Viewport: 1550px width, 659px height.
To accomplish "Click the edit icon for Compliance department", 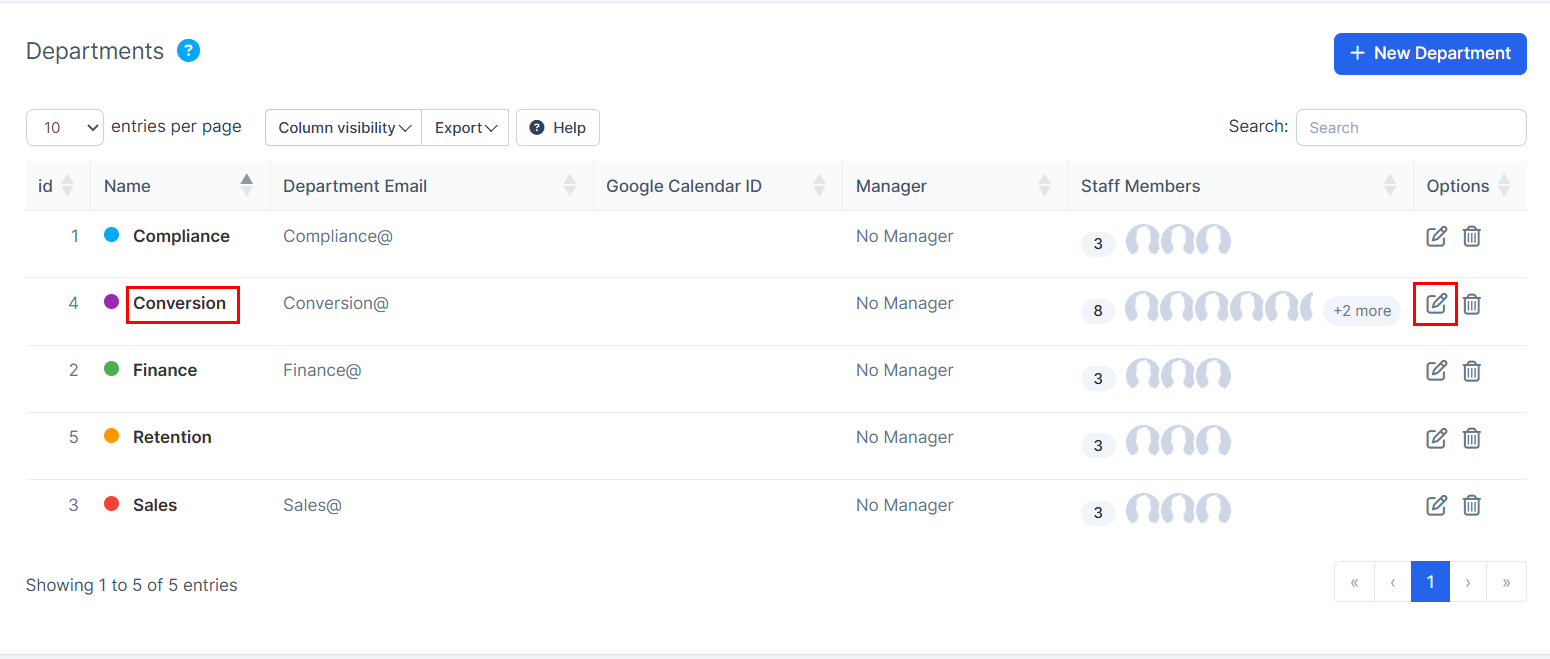I will pyautogui.click(x=1436, y=237).
